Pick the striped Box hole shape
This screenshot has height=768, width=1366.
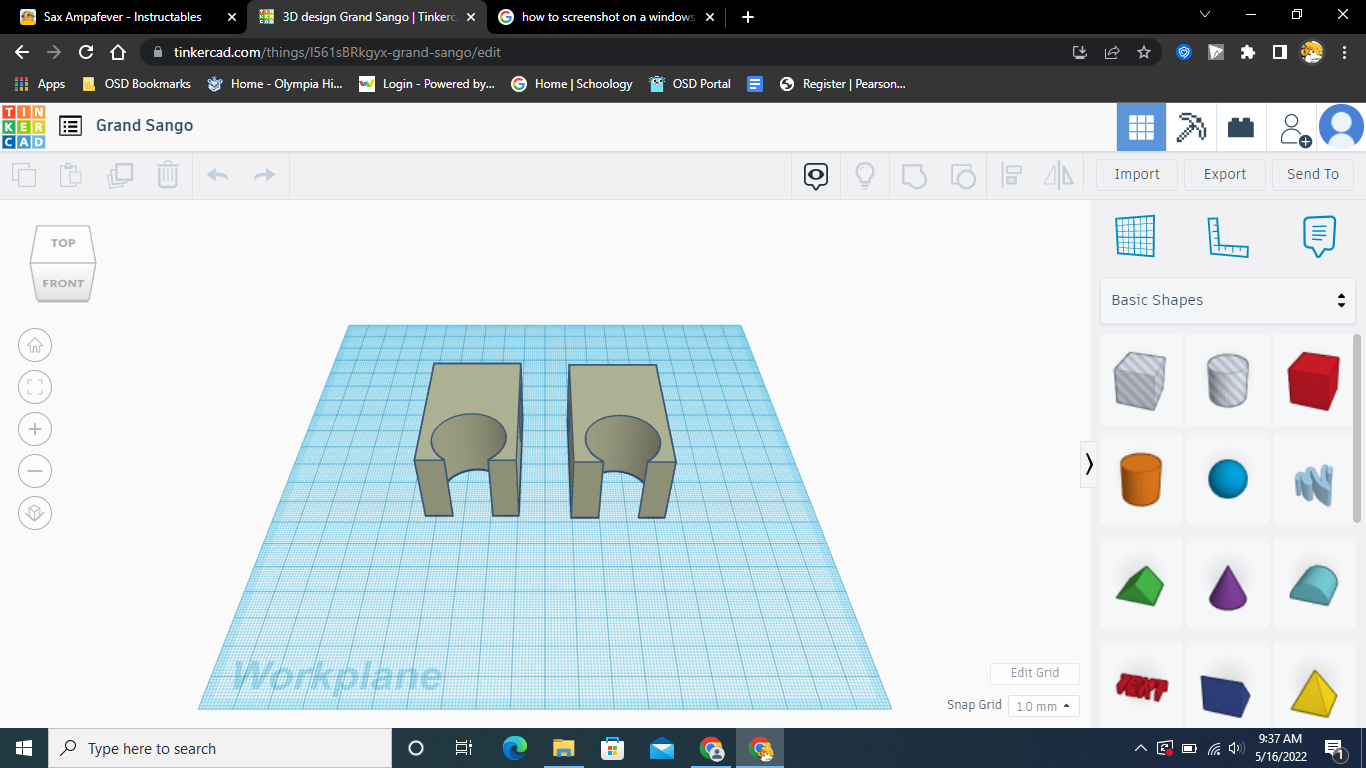point(1141,380)
